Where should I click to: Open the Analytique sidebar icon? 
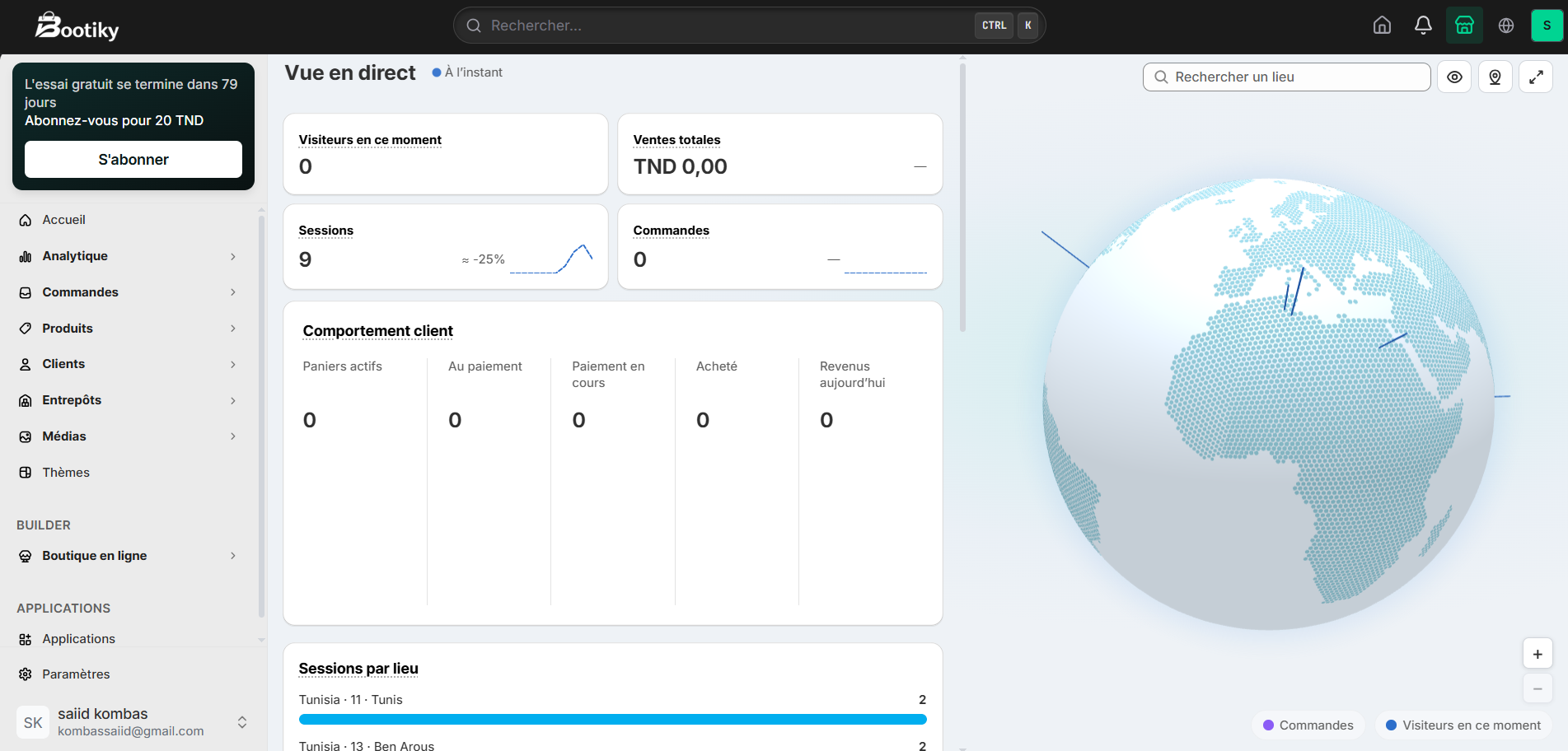(x=25, y=255)
